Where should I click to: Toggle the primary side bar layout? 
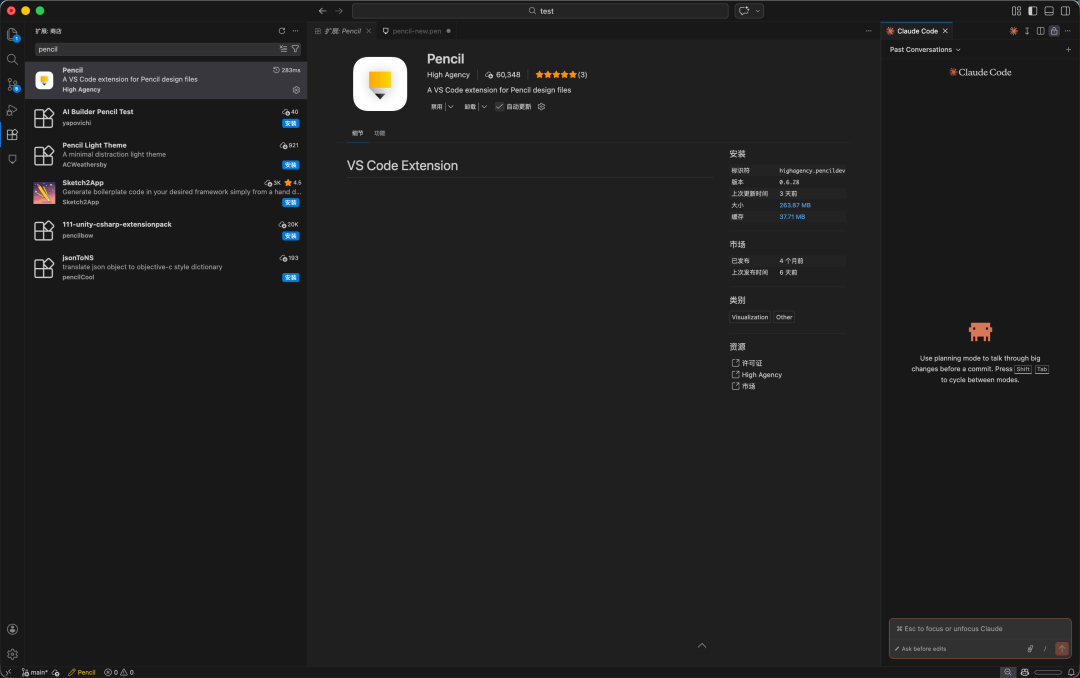pyautogui.click(x=1033, y=11)
